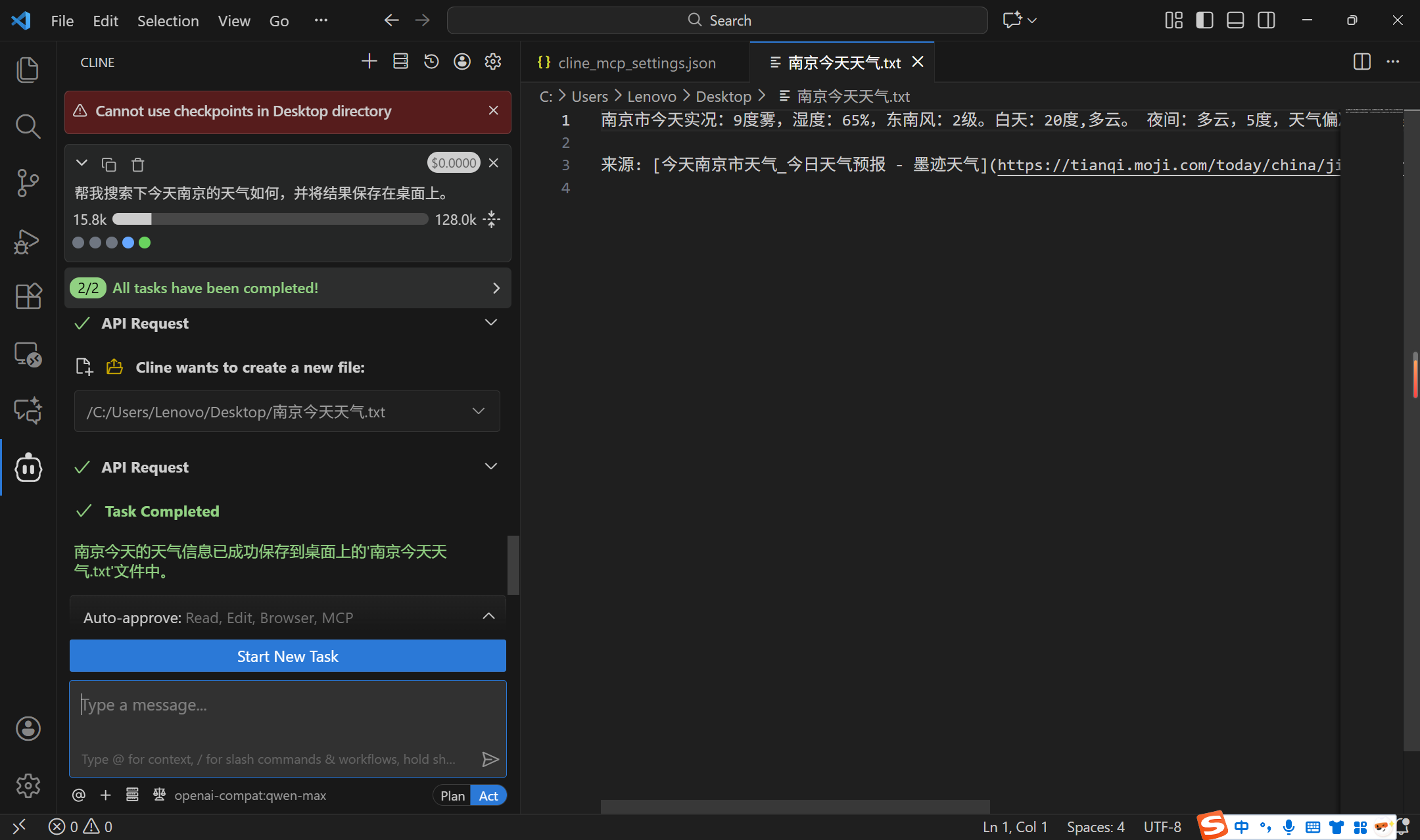This screenshot has height=840, width=1420.
Task: Toggle the primary side bar layout button
Action: pyautogui.click(x=1204, y=20)
